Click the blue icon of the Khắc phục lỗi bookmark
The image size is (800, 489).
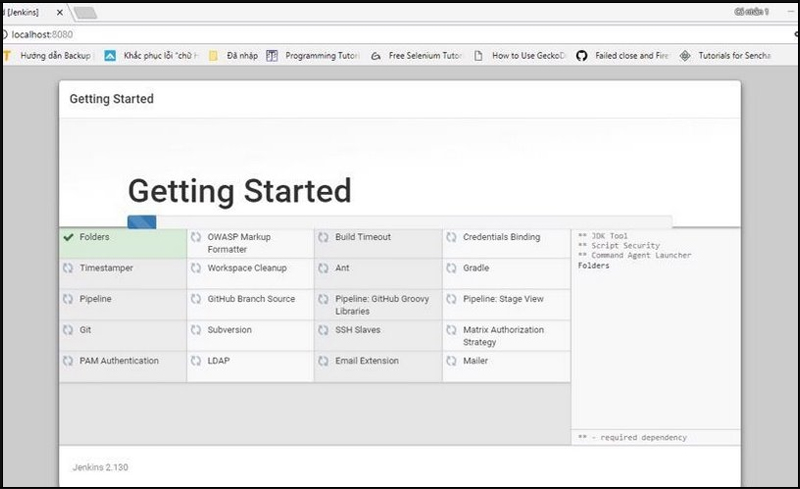point(110,56)
